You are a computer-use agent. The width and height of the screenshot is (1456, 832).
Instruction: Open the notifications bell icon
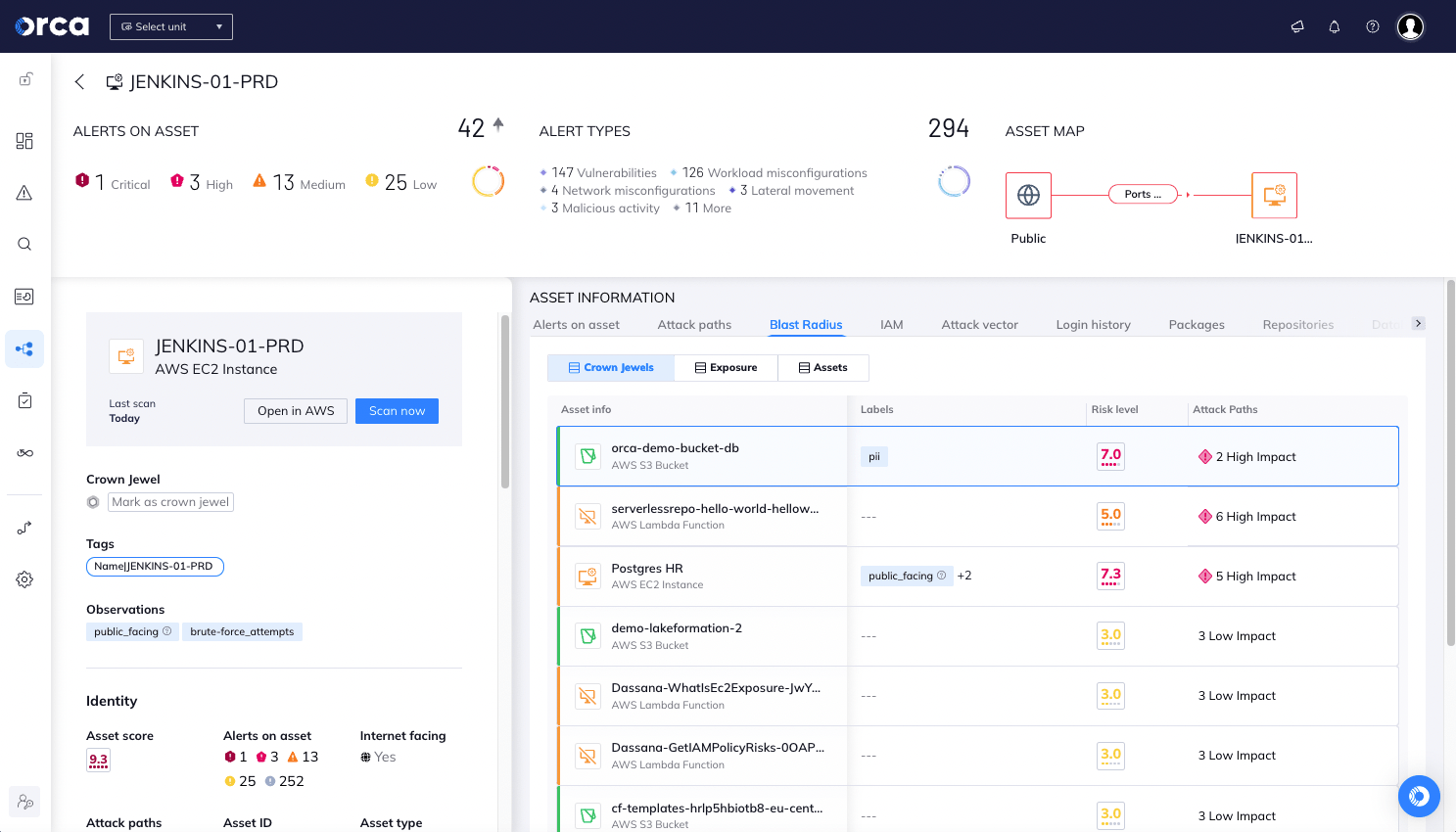1334,26
